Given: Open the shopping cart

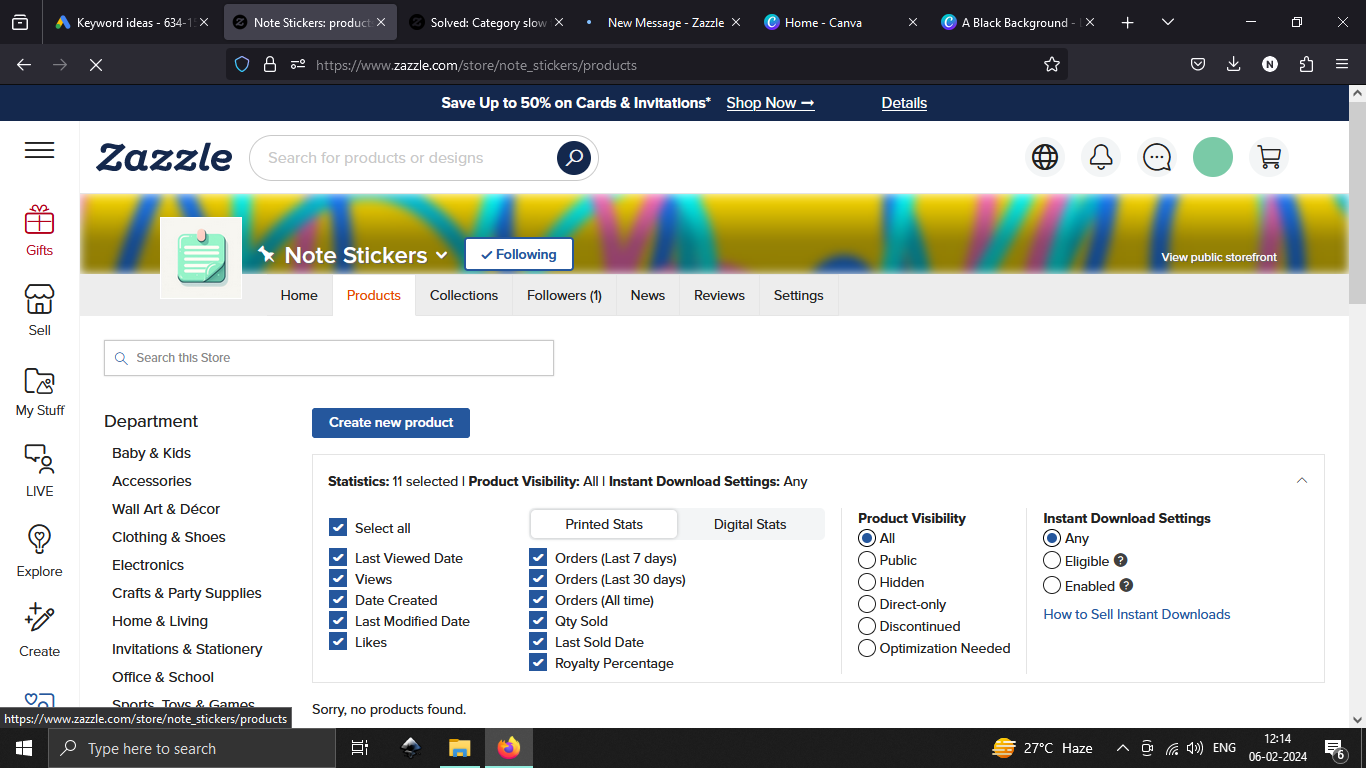Looking at the screenshot, I should (1269, 157).
